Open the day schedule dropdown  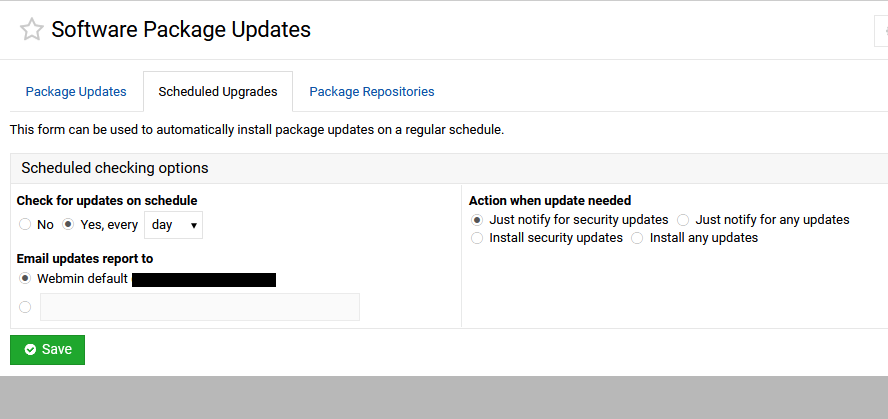click(174, 225)
